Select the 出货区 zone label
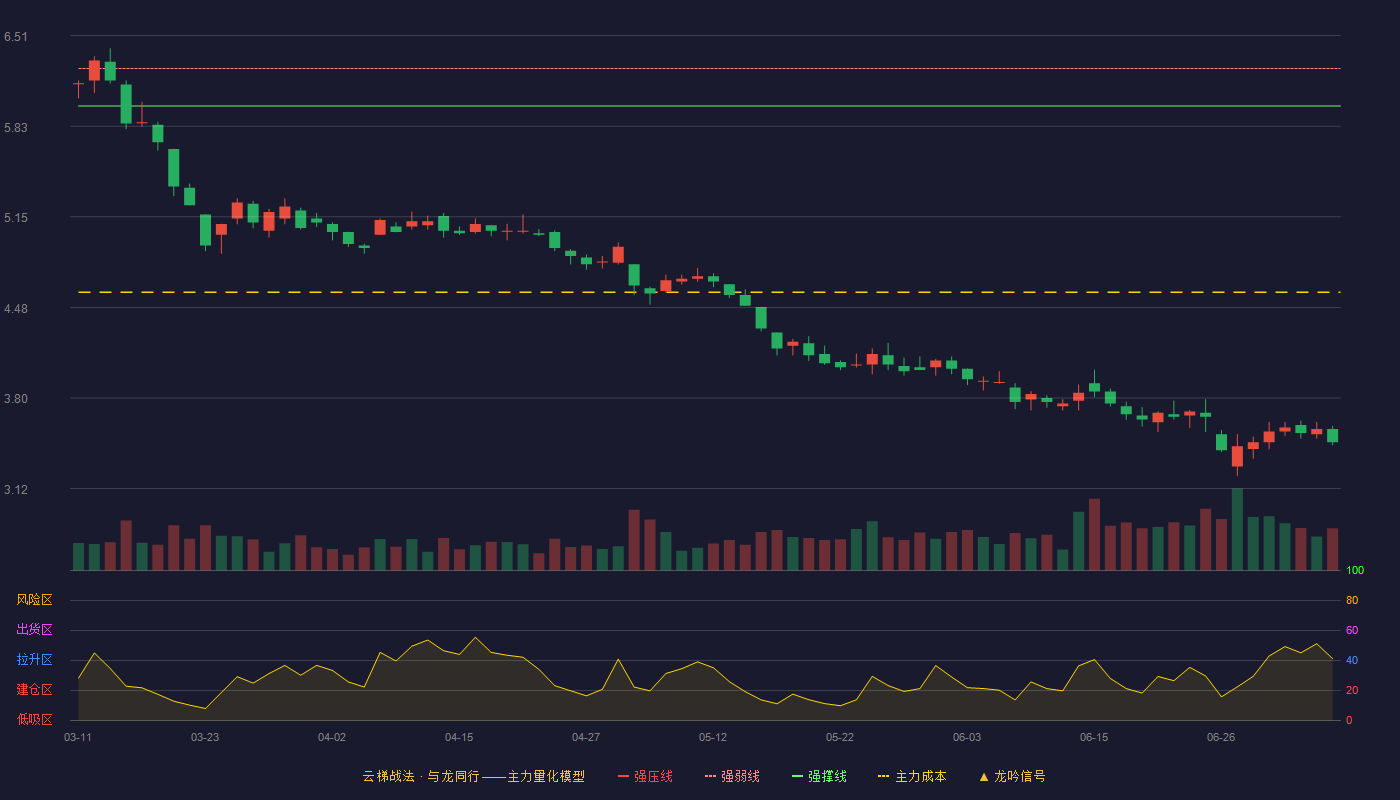 [x=34, y=630]
